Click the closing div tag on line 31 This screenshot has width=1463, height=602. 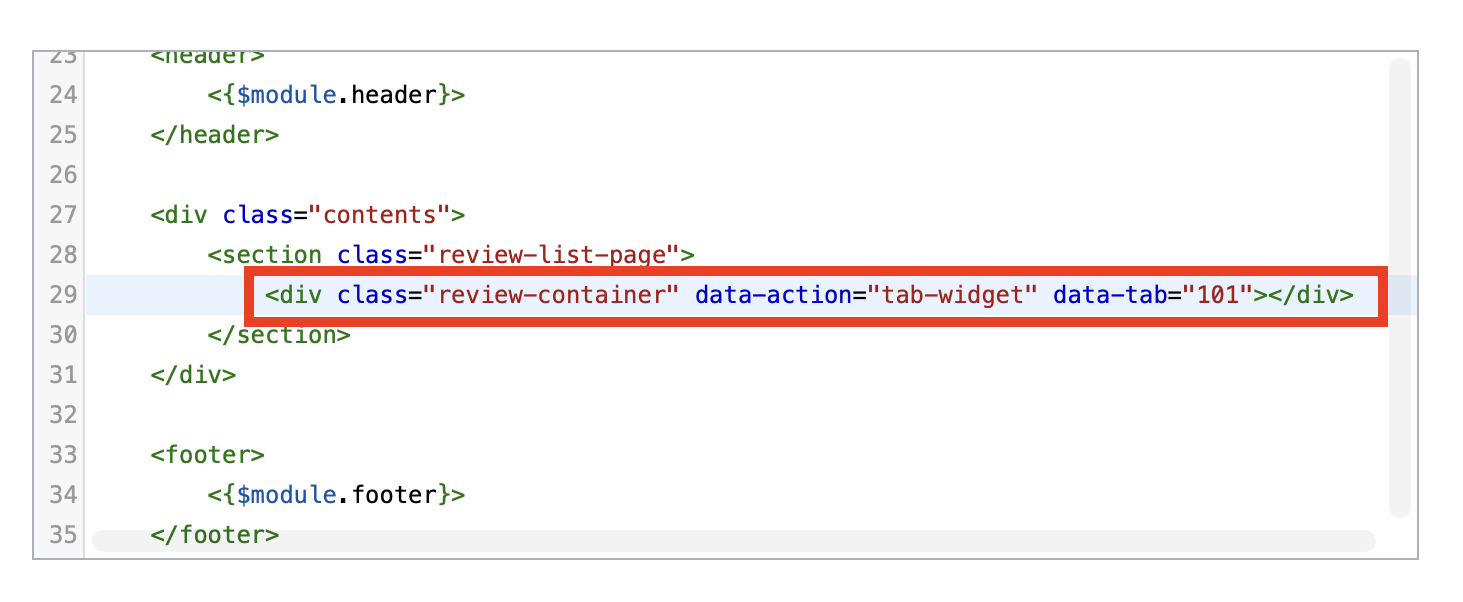(194, 375)
